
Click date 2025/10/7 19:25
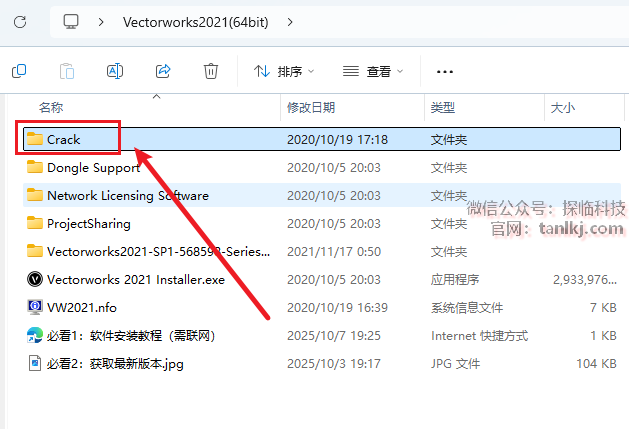(x=334, y=335)
